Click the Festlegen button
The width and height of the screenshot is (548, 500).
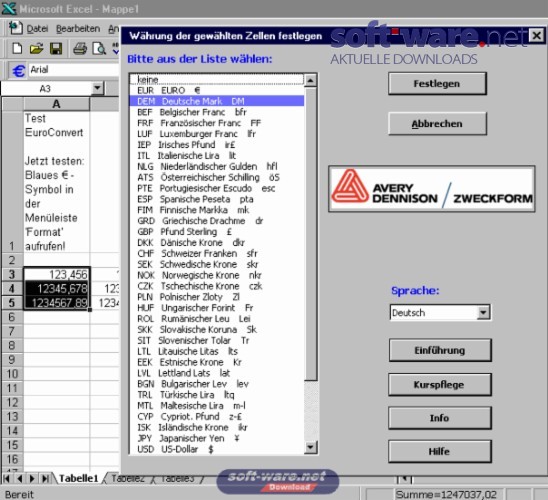point(437,84)
